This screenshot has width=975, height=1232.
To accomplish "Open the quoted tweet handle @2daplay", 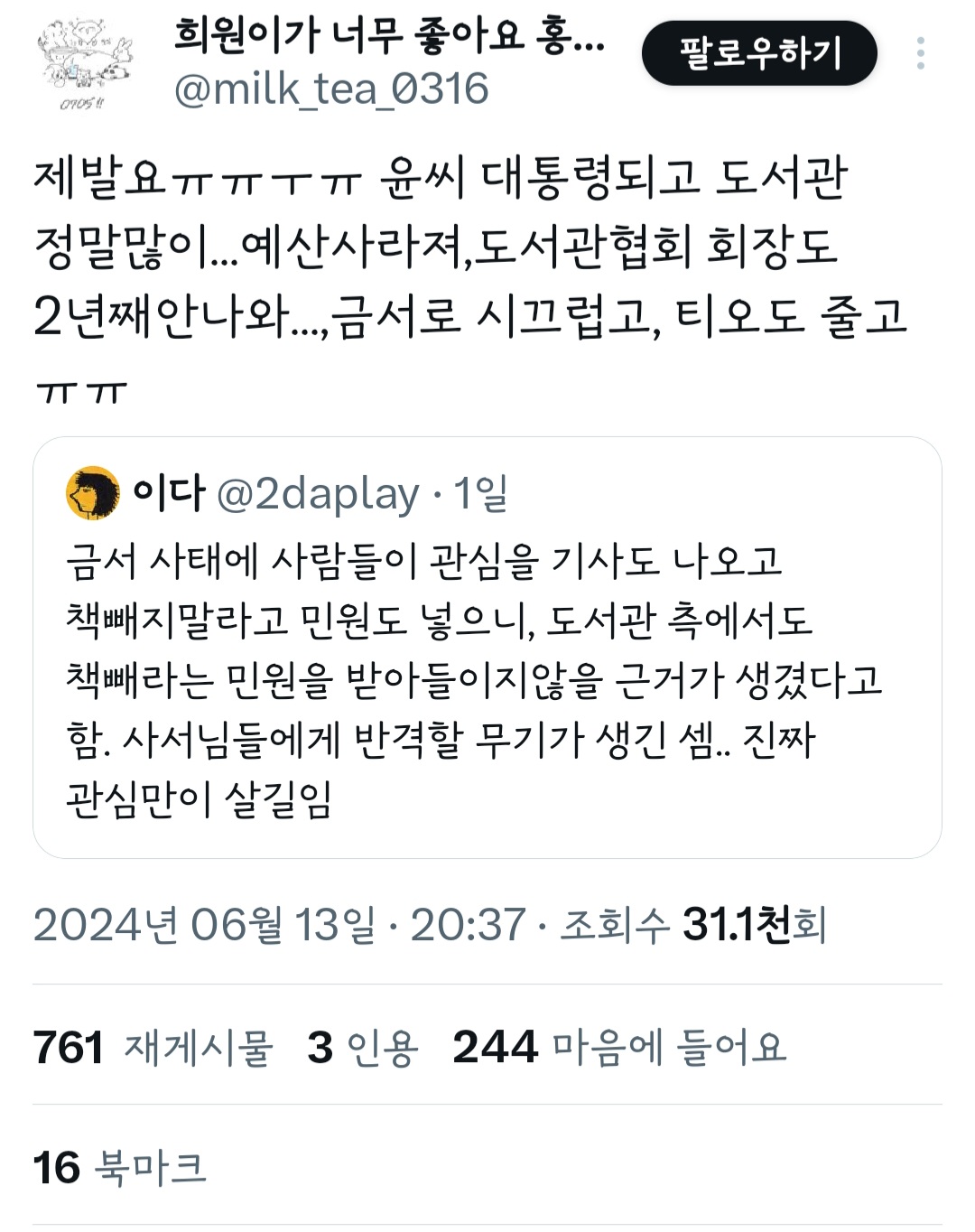I will [319, 493].
